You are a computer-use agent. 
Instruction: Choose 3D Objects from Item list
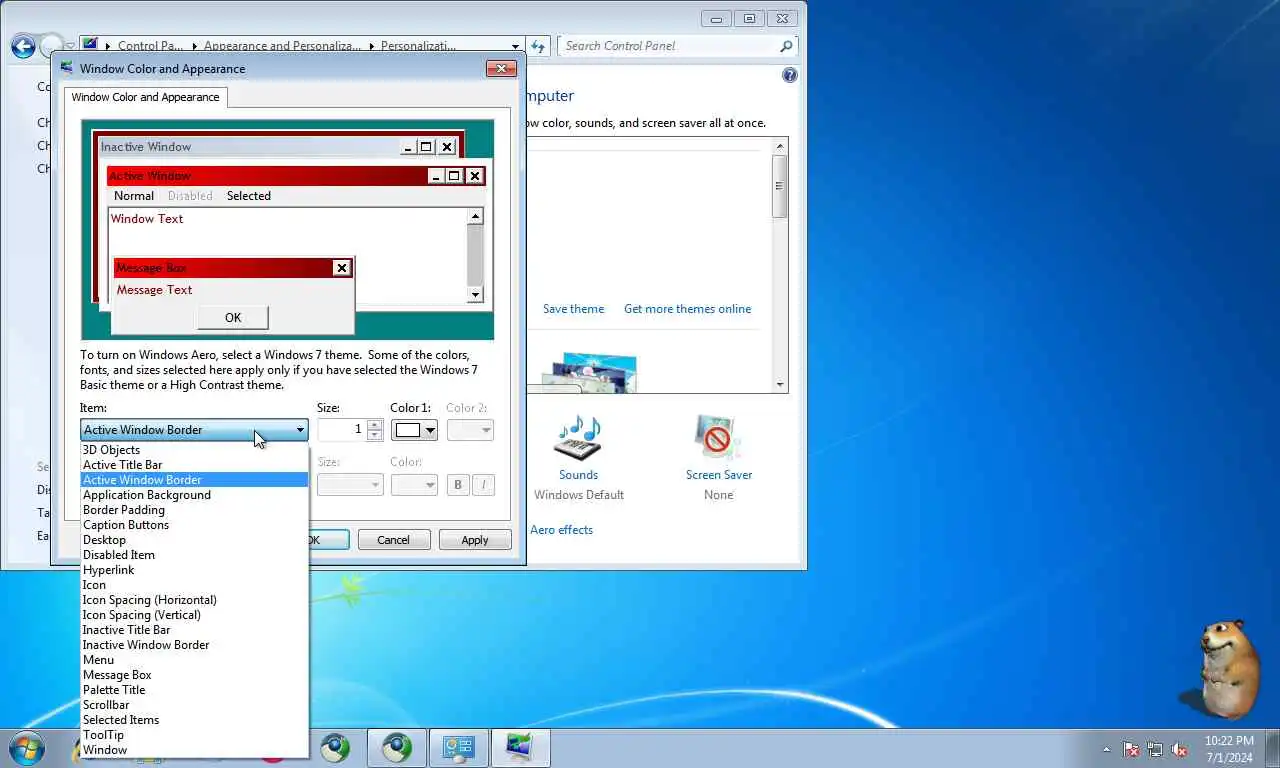(194, 450)
